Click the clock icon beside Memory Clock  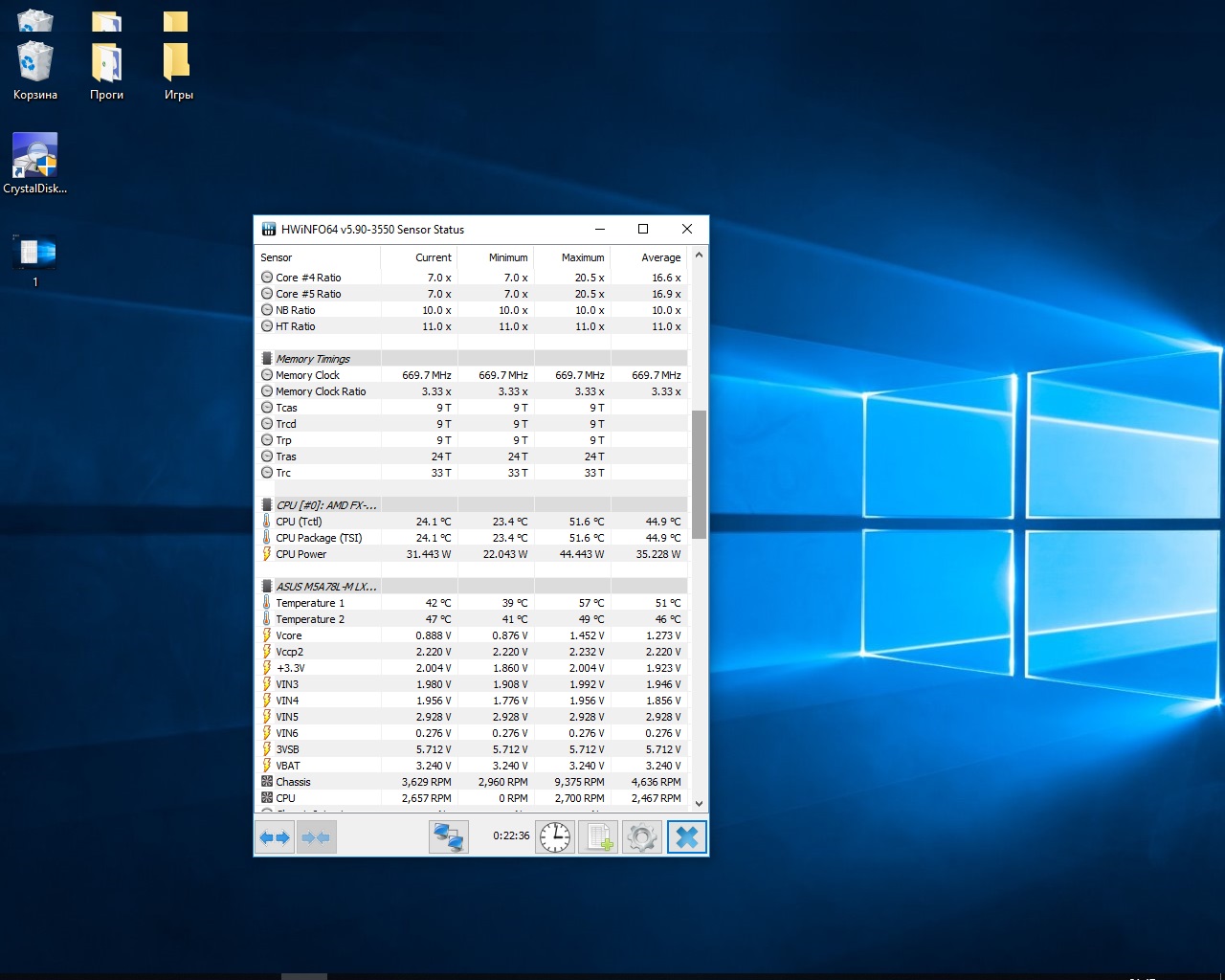tap(267, 375)
